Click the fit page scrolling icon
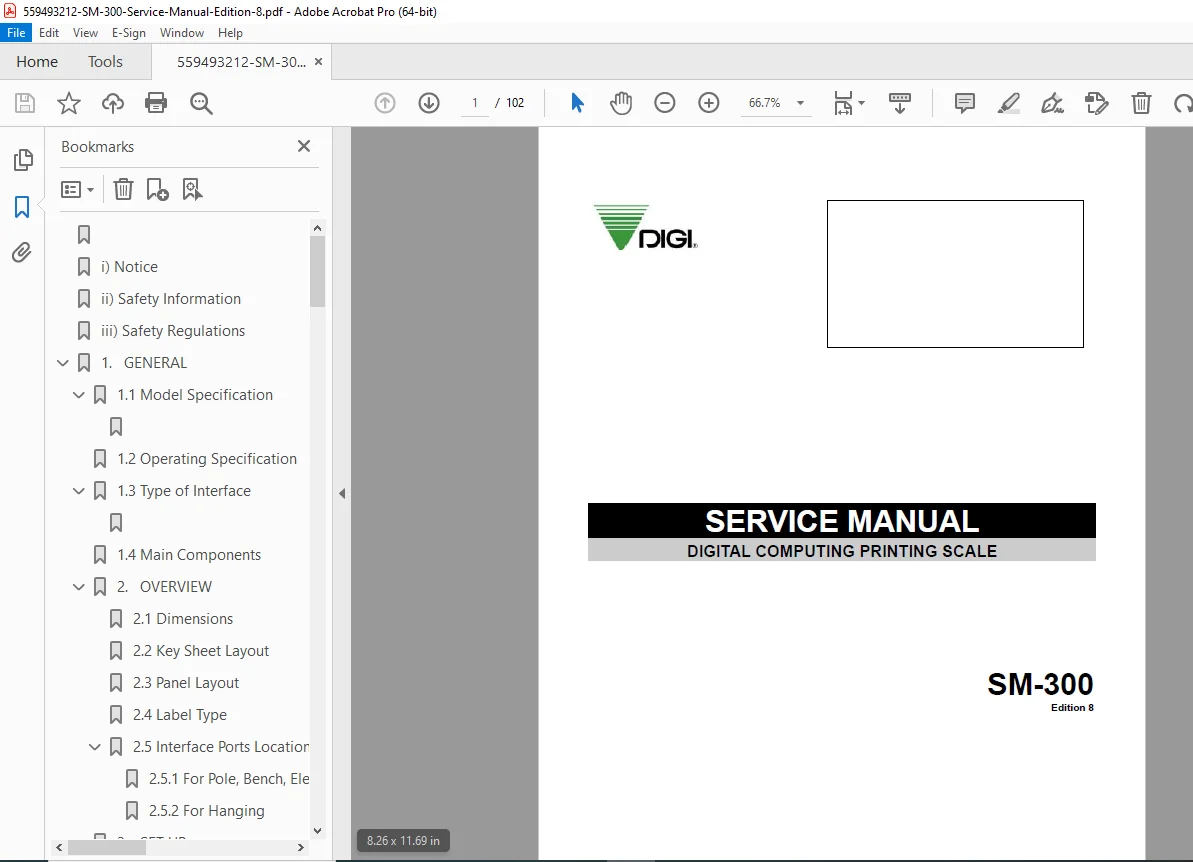This screenshot has width=1193, height=862. (843, 103)
